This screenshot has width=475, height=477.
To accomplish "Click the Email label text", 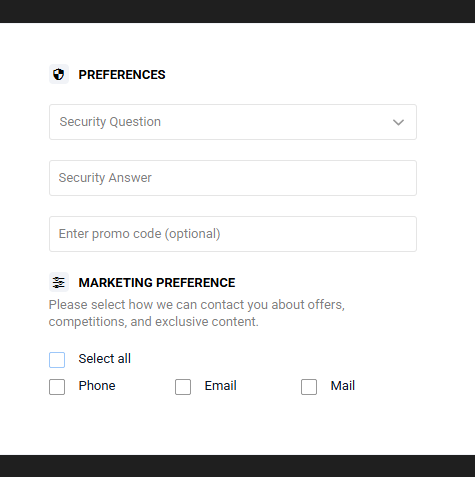I will 221,386.
